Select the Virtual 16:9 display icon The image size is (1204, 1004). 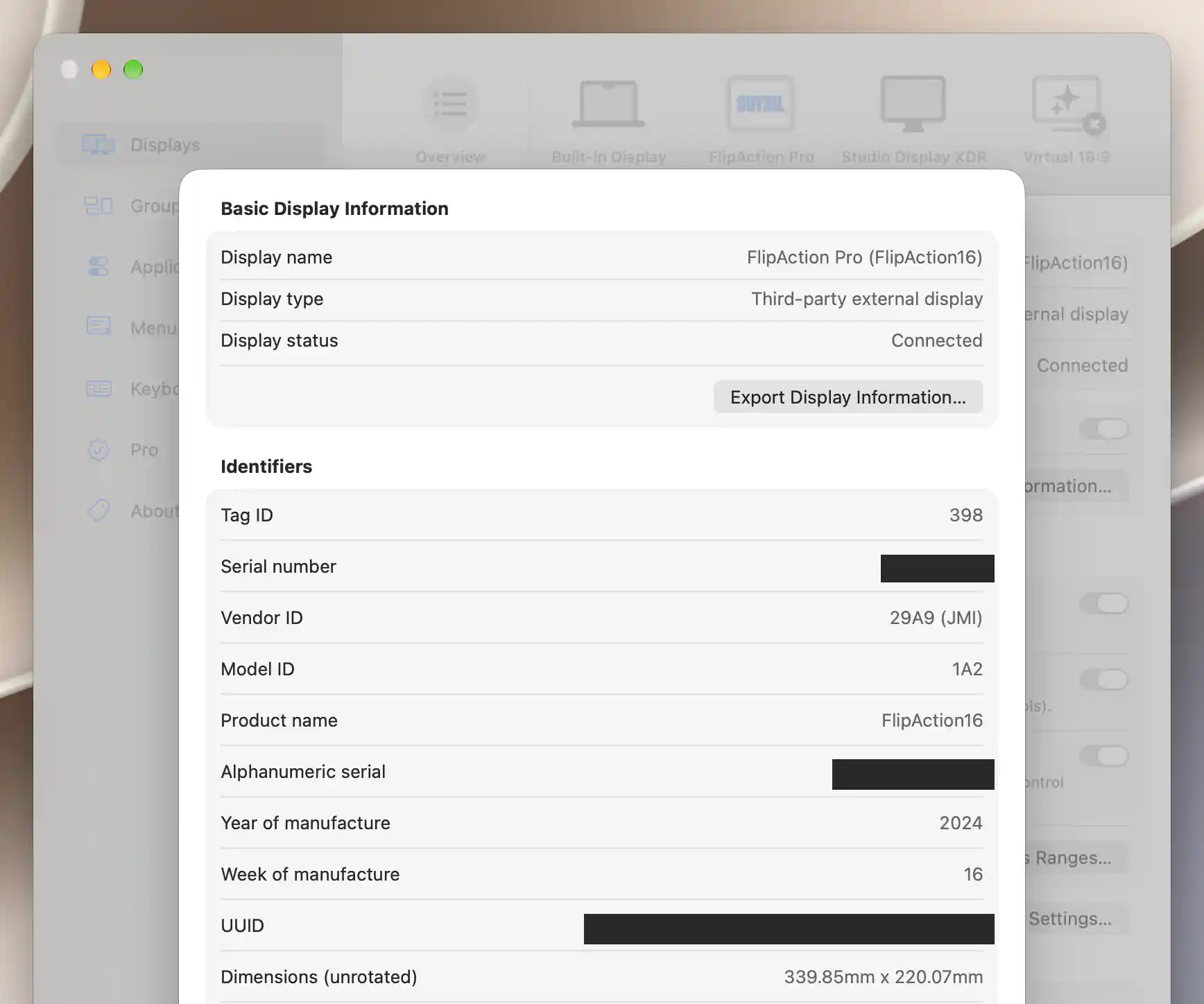point(1067,104)
